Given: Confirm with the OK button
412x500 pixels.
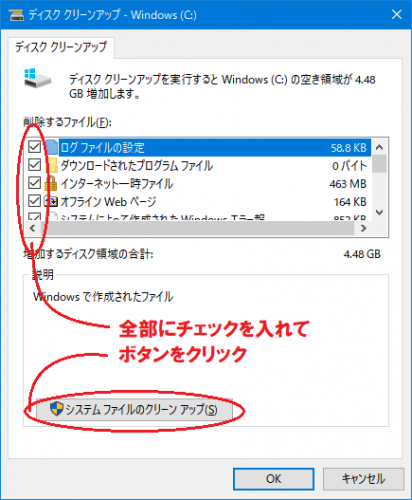Looking at the screenshot, I should point(273,479).
